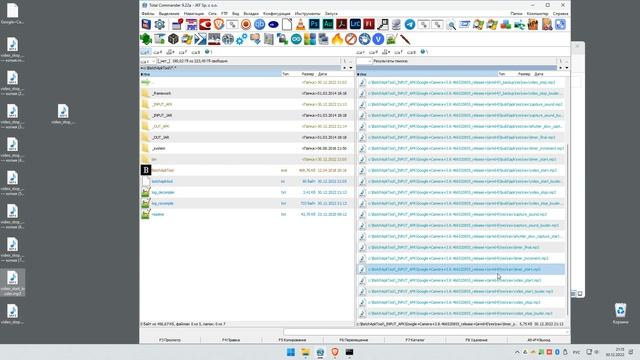Click the blank document toolbar icon
Screen dimensions: 640x360
pyautogui.click(x=287, y=24)
